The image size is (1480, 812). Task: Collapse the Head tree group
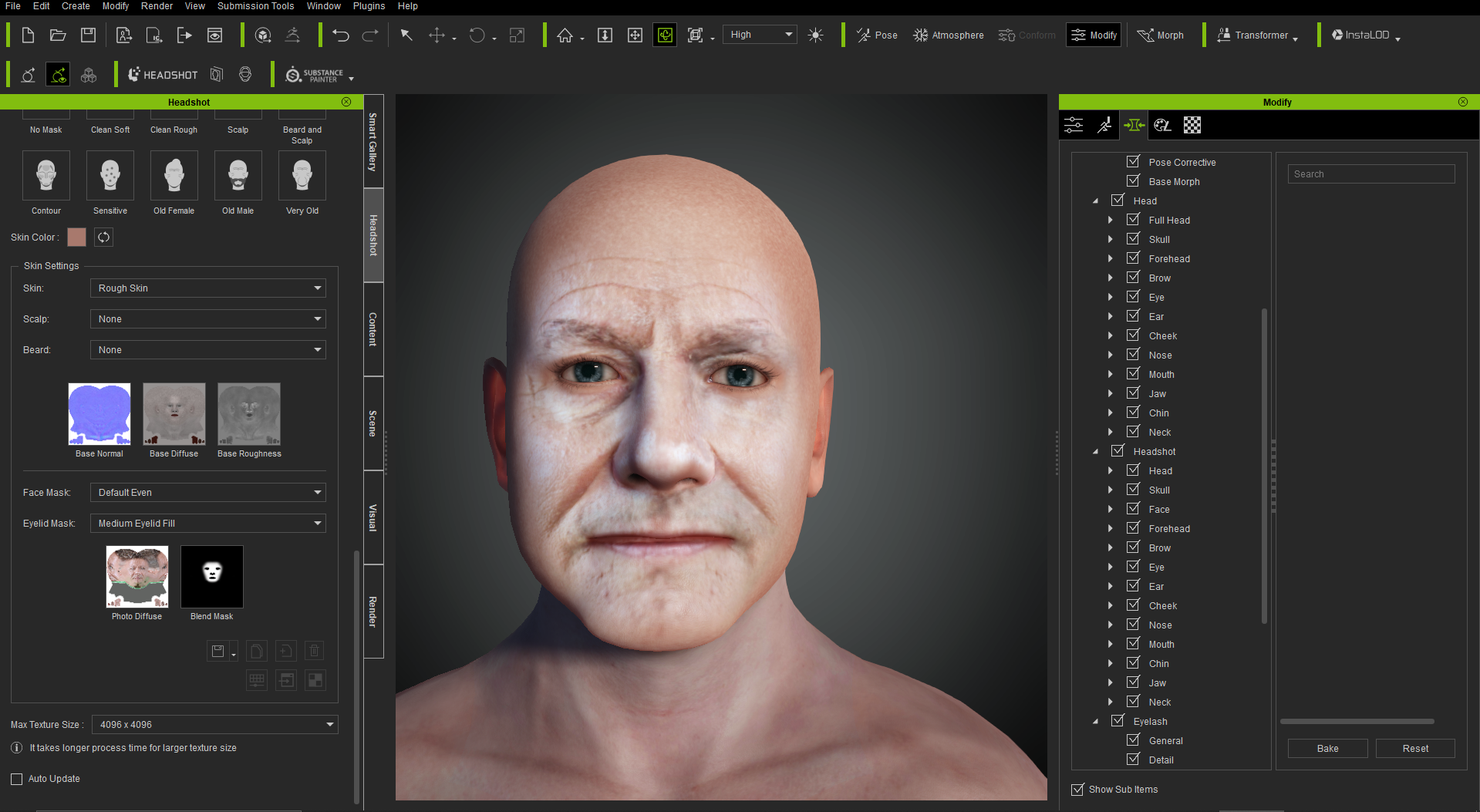click(1095, 201)
